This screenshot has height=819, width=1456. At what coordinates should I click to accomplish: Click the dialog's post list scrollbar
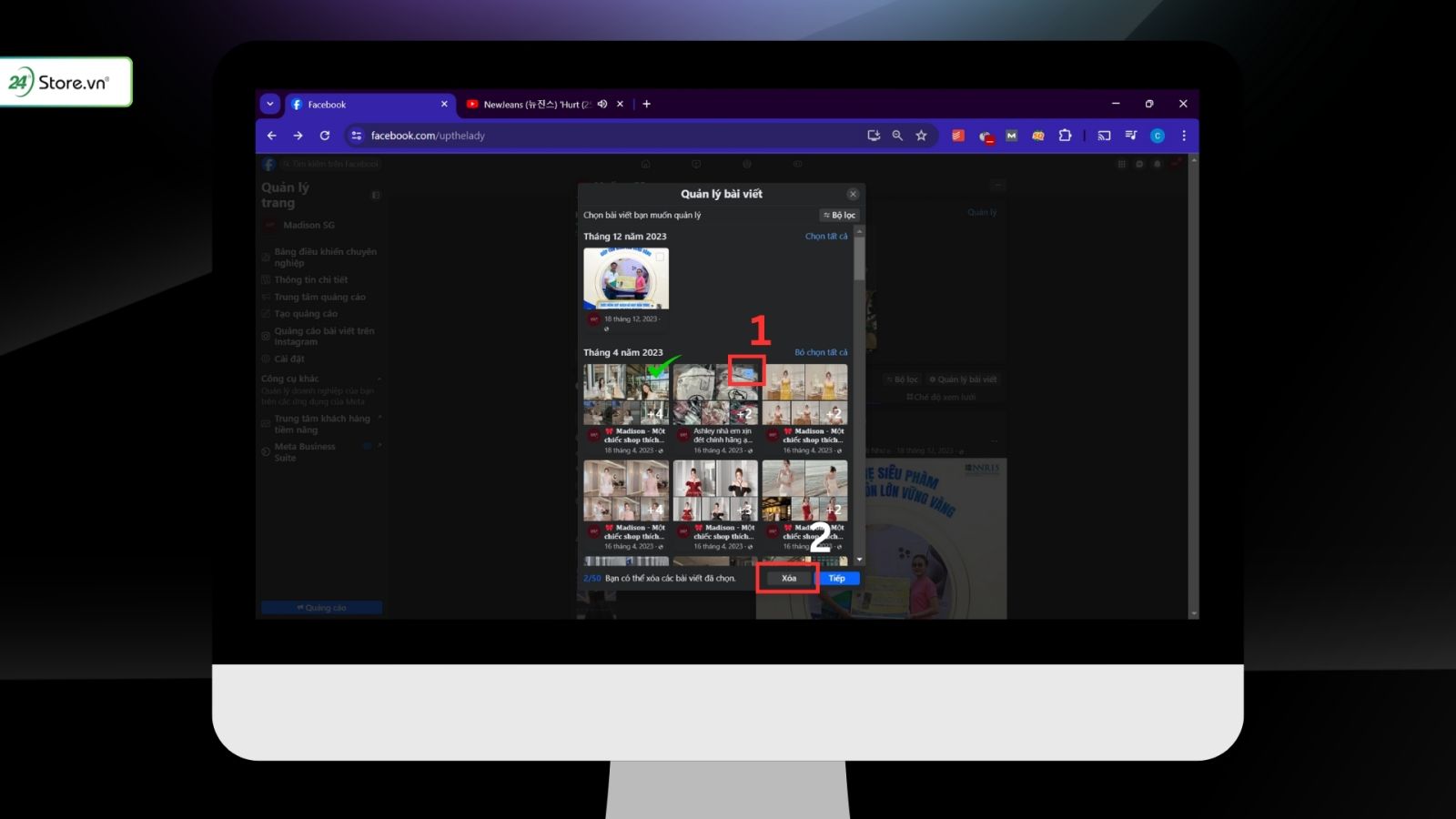click(x=859, y=260)
